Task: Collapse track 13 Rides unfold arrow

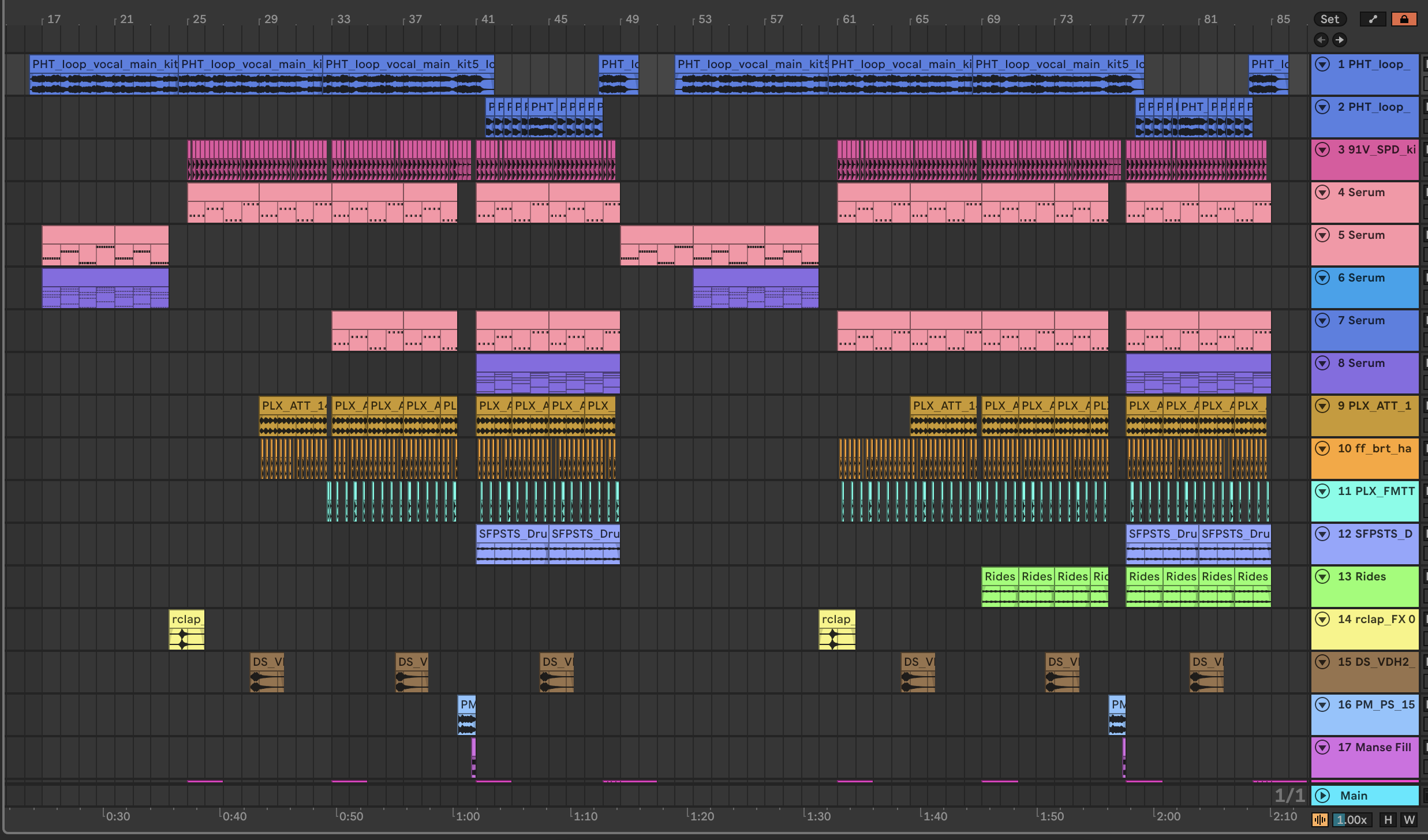Action: 1322,576
